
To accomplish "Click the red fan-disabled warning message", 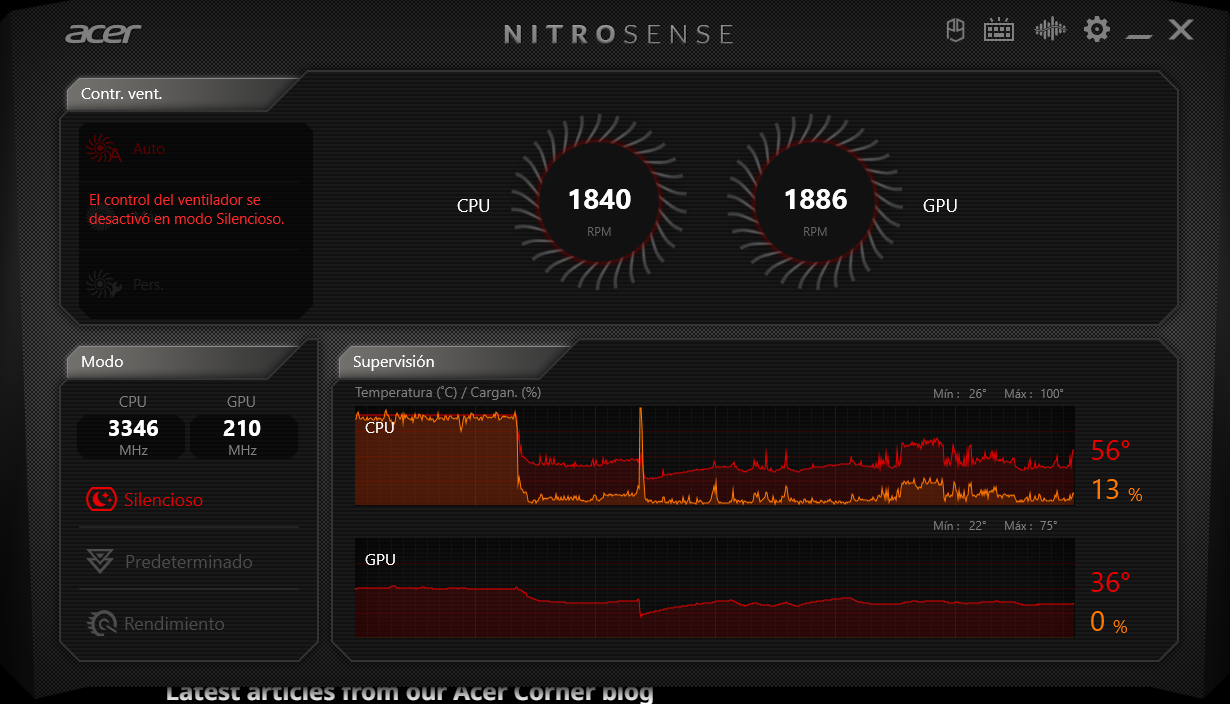I will (x=187, y=209).
